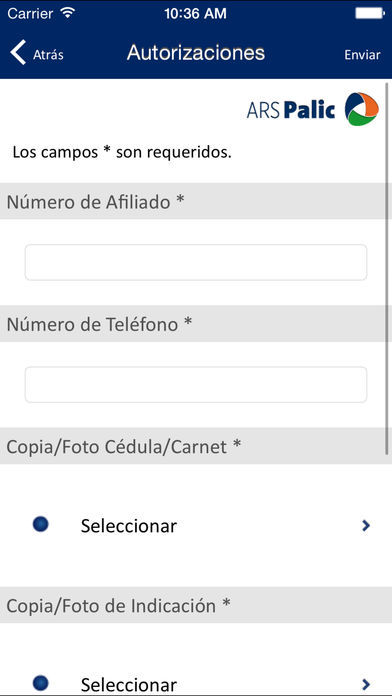Image resolution: width=392 pixels, height=696 pixels.
Task: Tap the Autorizaciones title in header
Action: point(196,53)
